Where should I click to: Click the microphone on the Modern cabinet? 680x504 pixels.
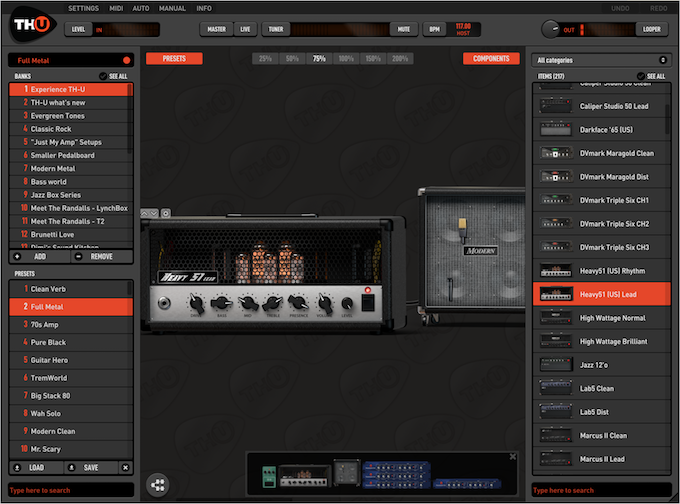point(463,230)
